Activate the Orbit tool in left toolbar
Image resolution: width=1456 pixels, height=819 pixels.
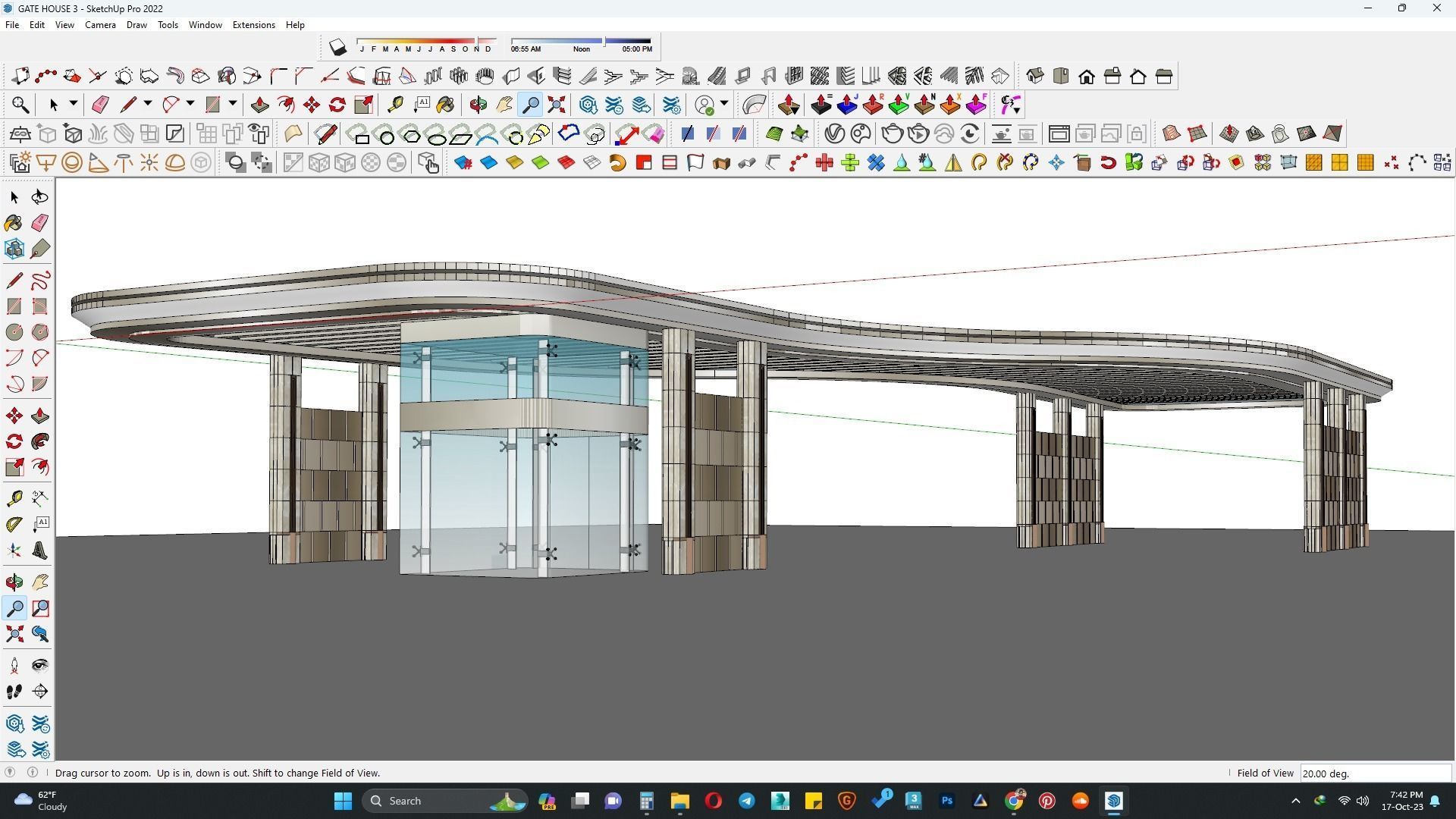[x=14, y=582]
